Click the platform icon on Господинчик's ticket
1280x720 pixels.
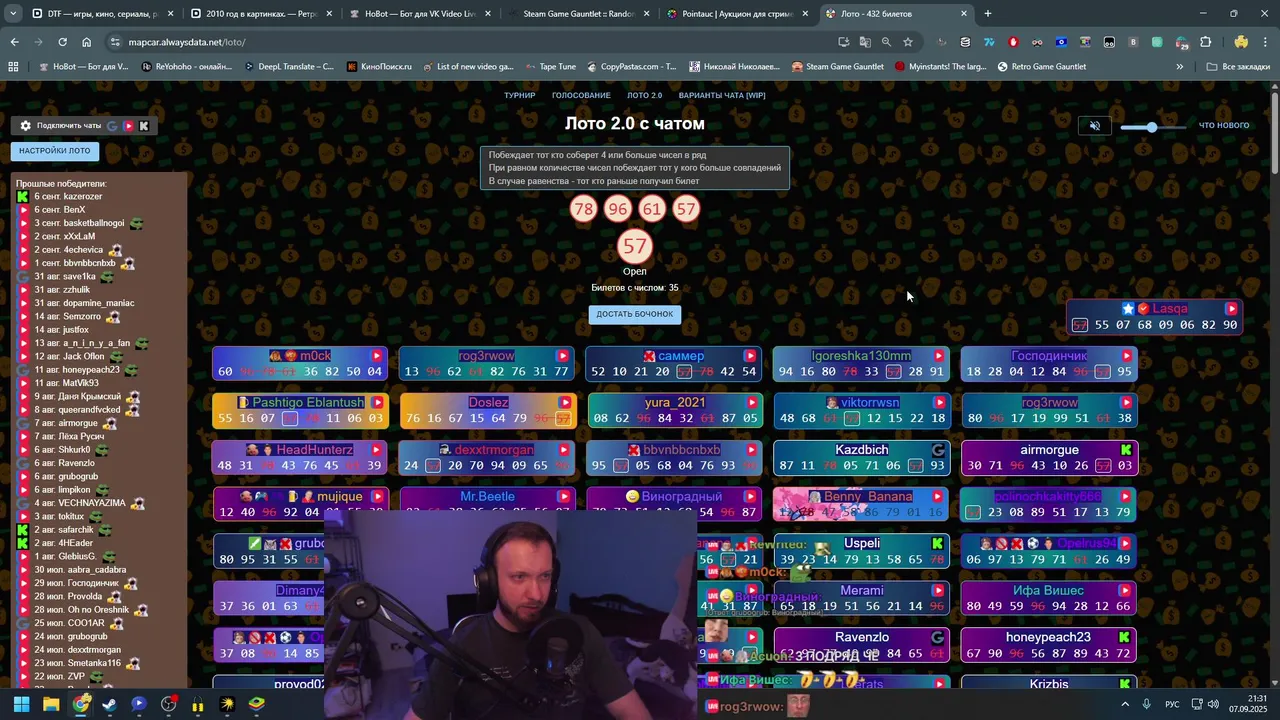point(1126,356)
